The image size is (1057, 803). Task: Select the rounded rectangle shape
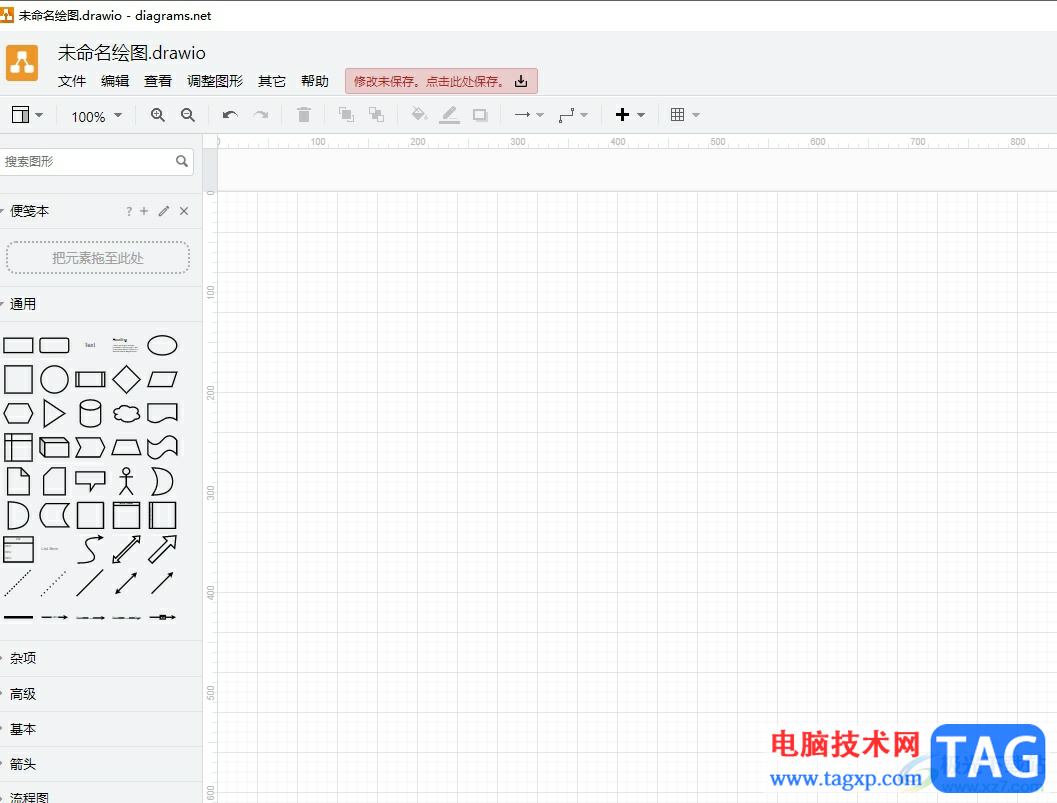(x=55, y=346)
